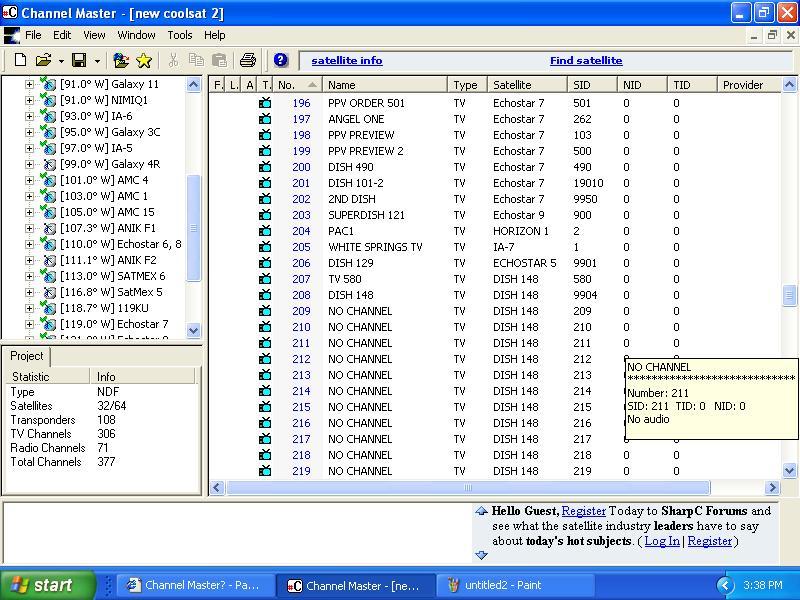
Task: Open the dropdown arrow next to the Open icon
Action: (61, 61)
